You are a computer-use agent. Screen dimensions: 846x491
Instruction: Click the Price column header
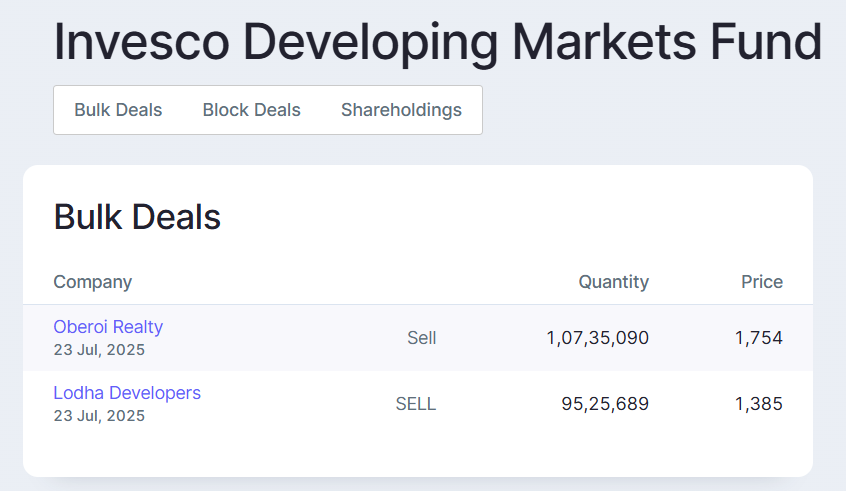[x=761, y=282]
